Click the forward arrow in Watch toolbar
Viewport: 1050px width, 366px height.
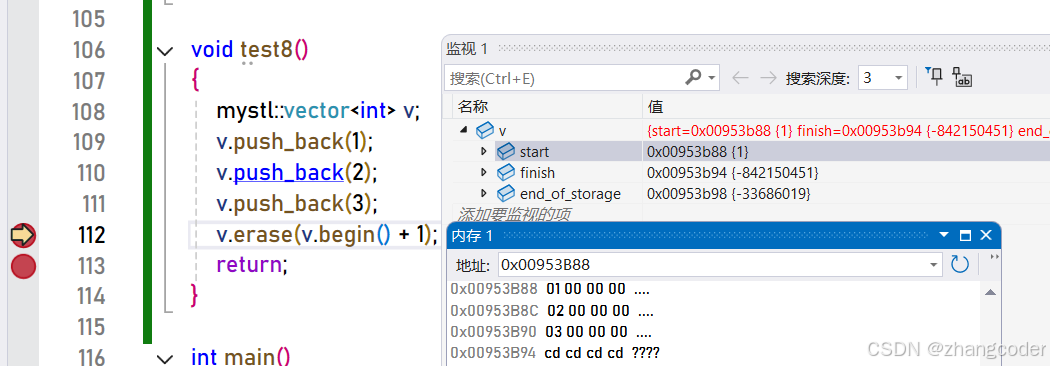pos(768,78)
